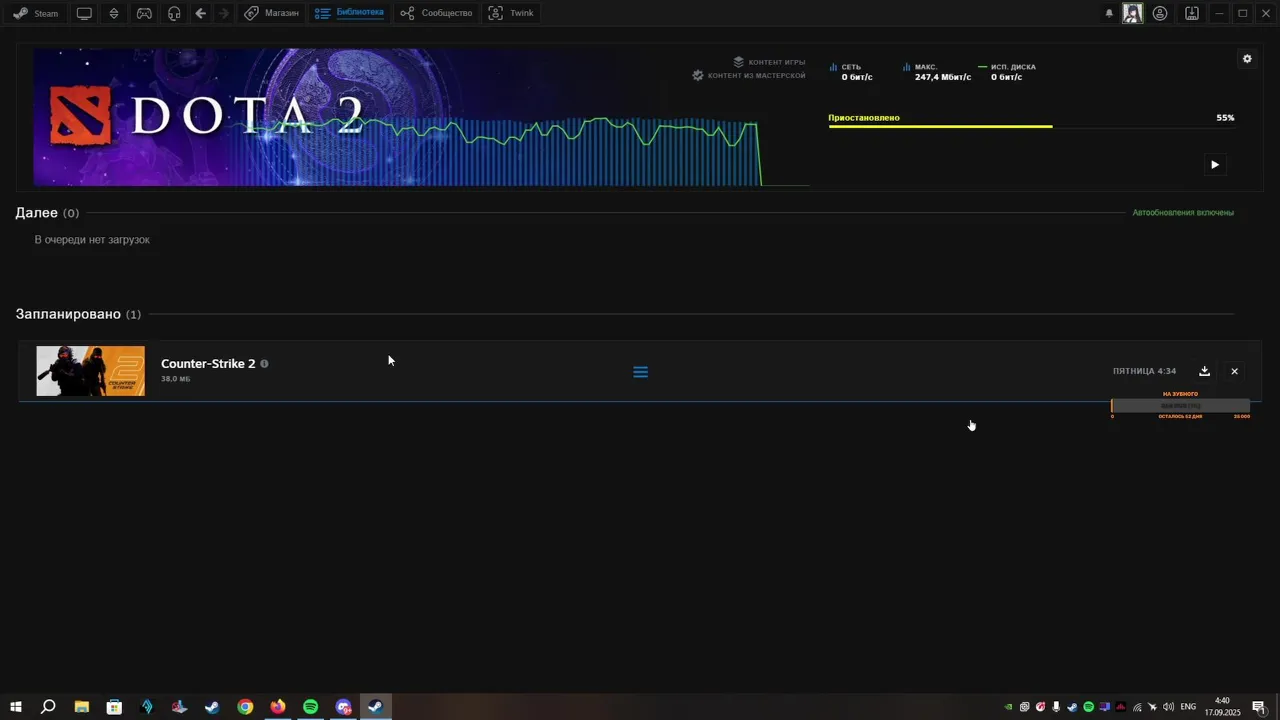The width and height of the screenshot is (1280, 720).
Task: Open the Windows action center notifications
Action: coord(1259,707)
